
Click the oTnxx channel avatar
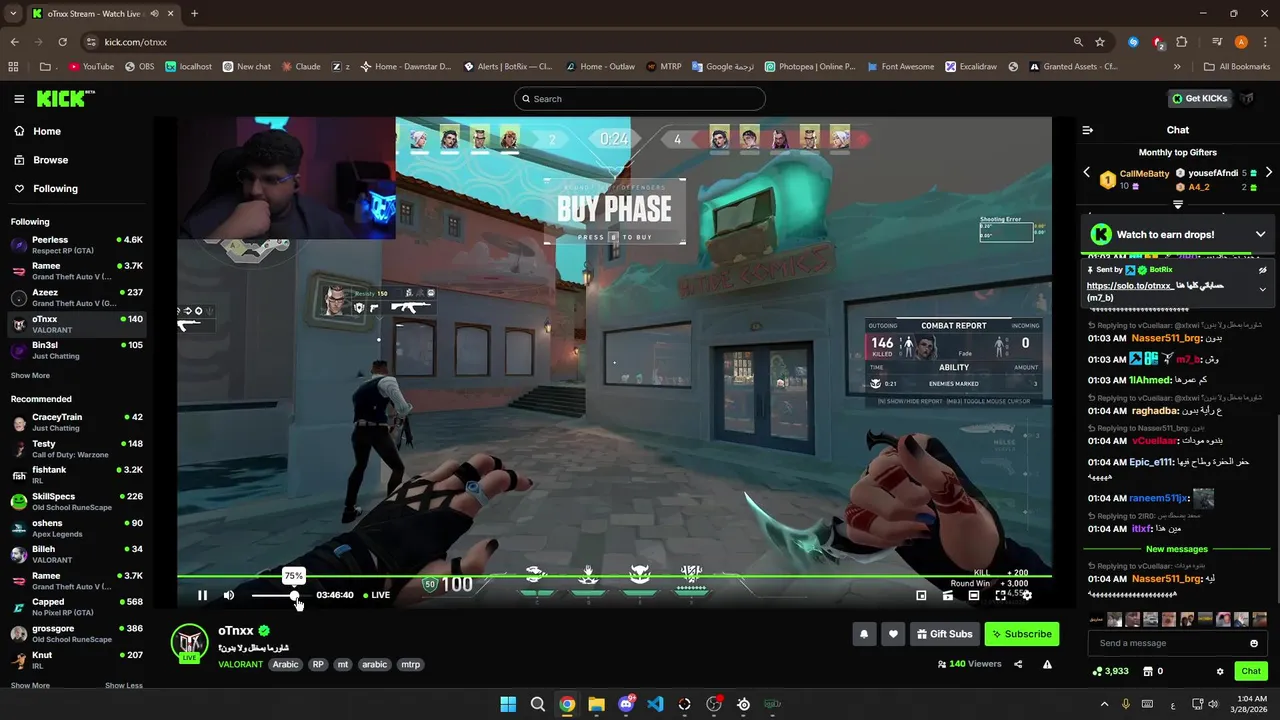click(189, 642)
